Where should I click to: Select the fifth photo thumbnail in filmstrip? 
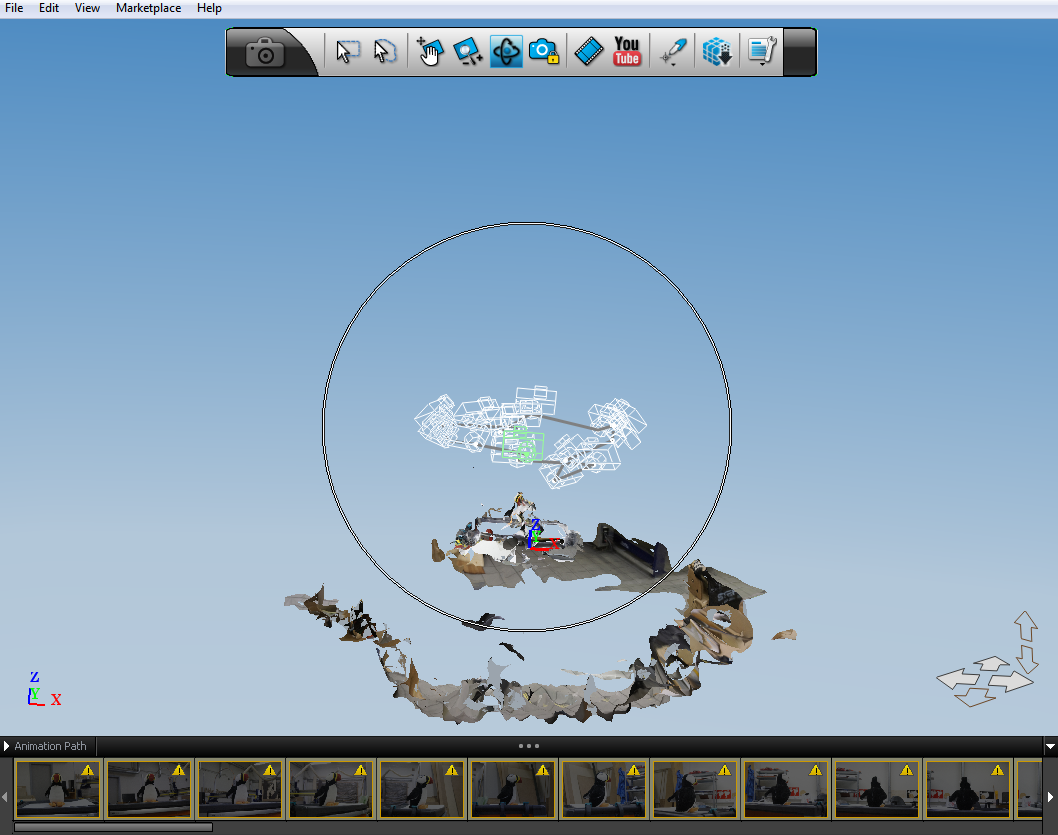point(421,789)
